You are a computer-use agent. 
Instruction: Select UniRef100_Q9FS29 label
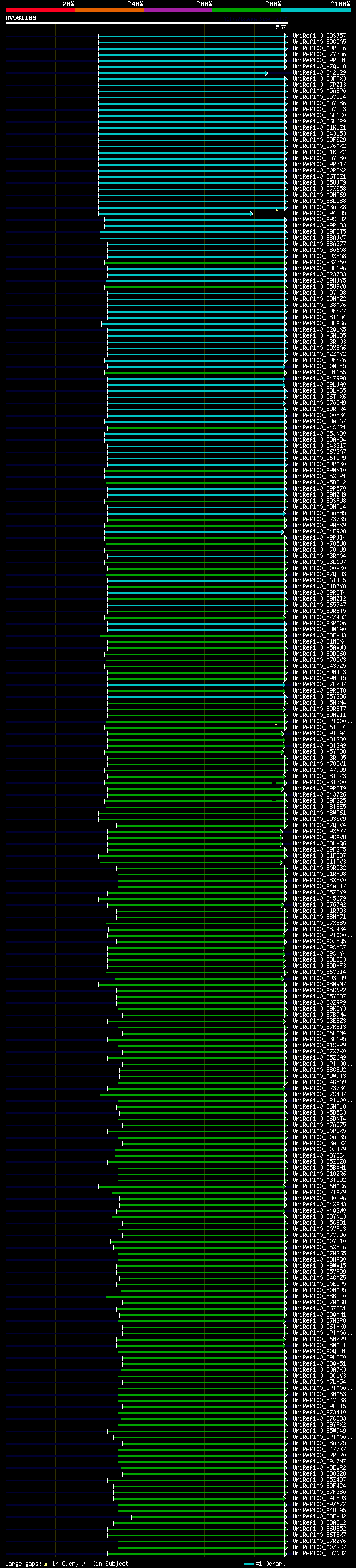(319, 140)
